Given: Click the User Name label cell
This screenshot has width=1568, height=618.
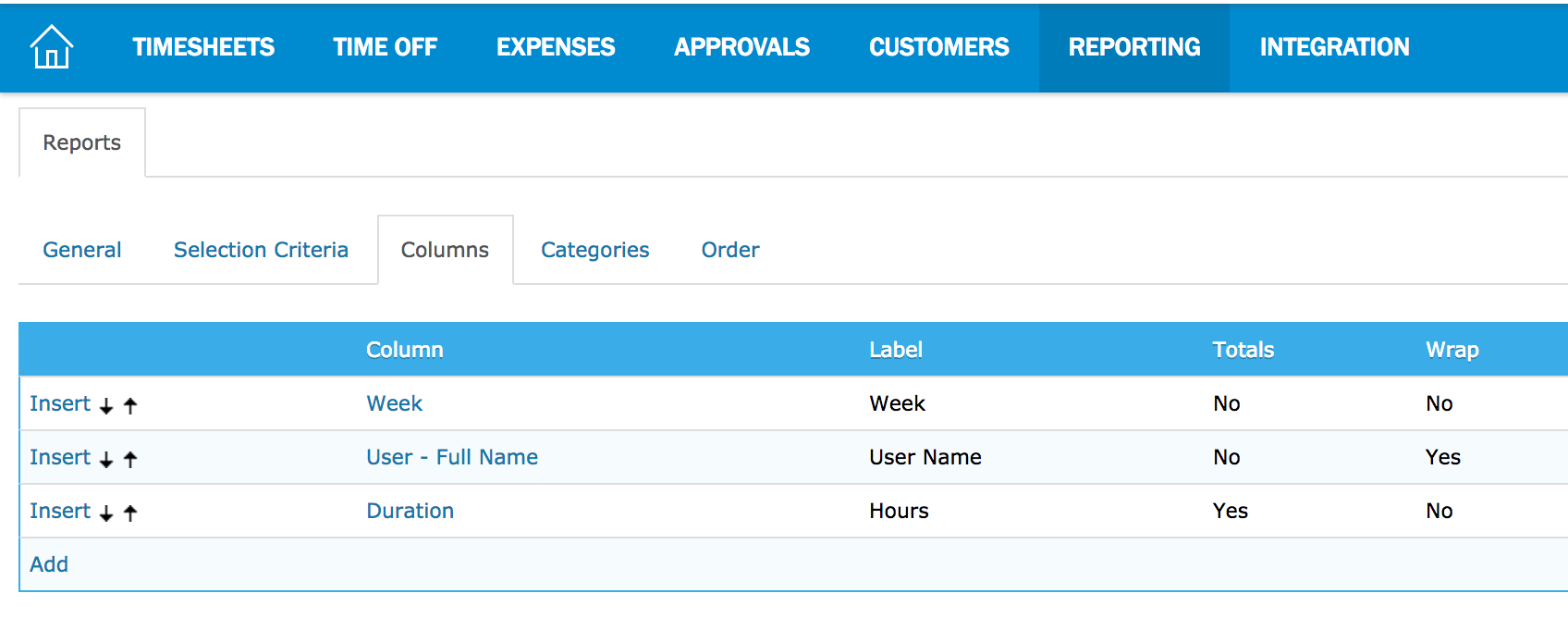Looking at the screenshot, I should [x=925, y=457].
